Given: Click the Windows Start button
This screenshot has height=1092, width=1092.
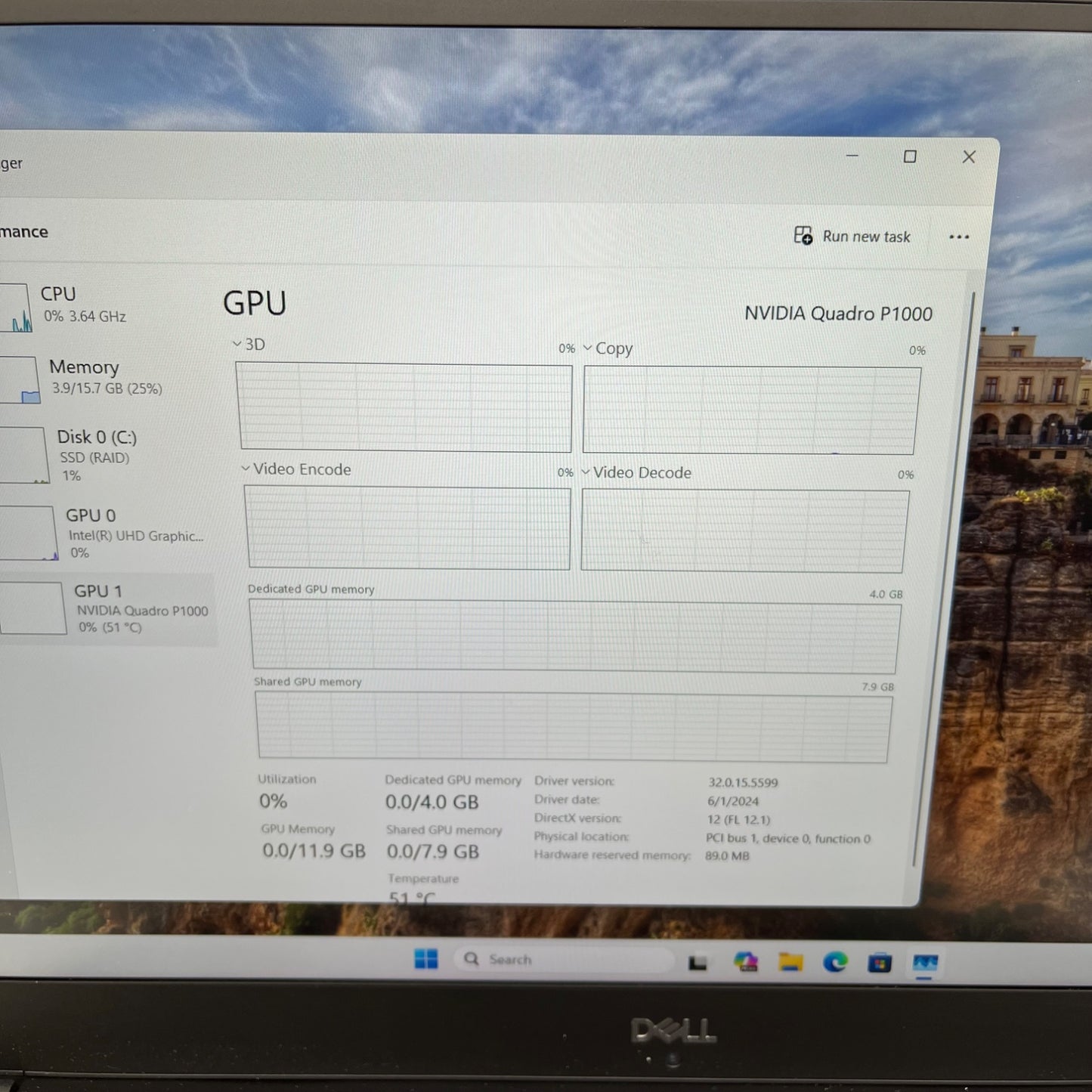Looking at the screenshot, I should coord(427,958).
